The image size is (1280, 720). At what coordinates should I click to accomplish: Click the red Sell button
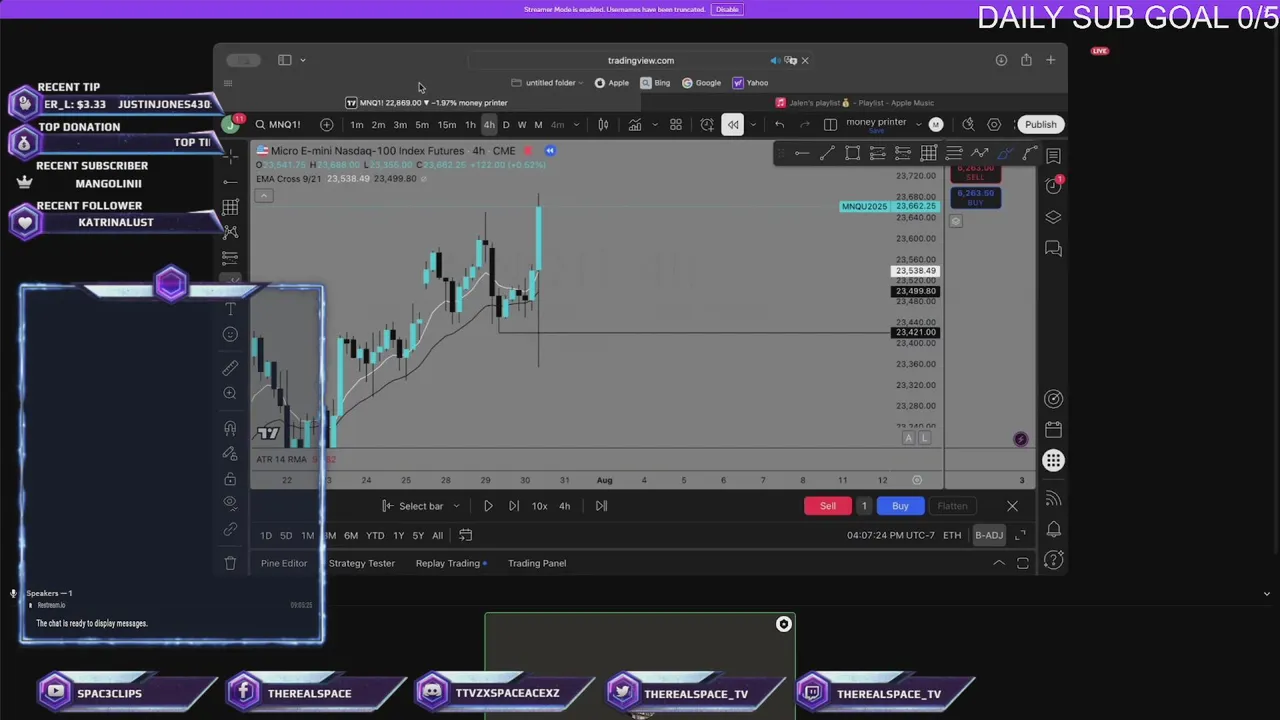(x=828, y=506)
